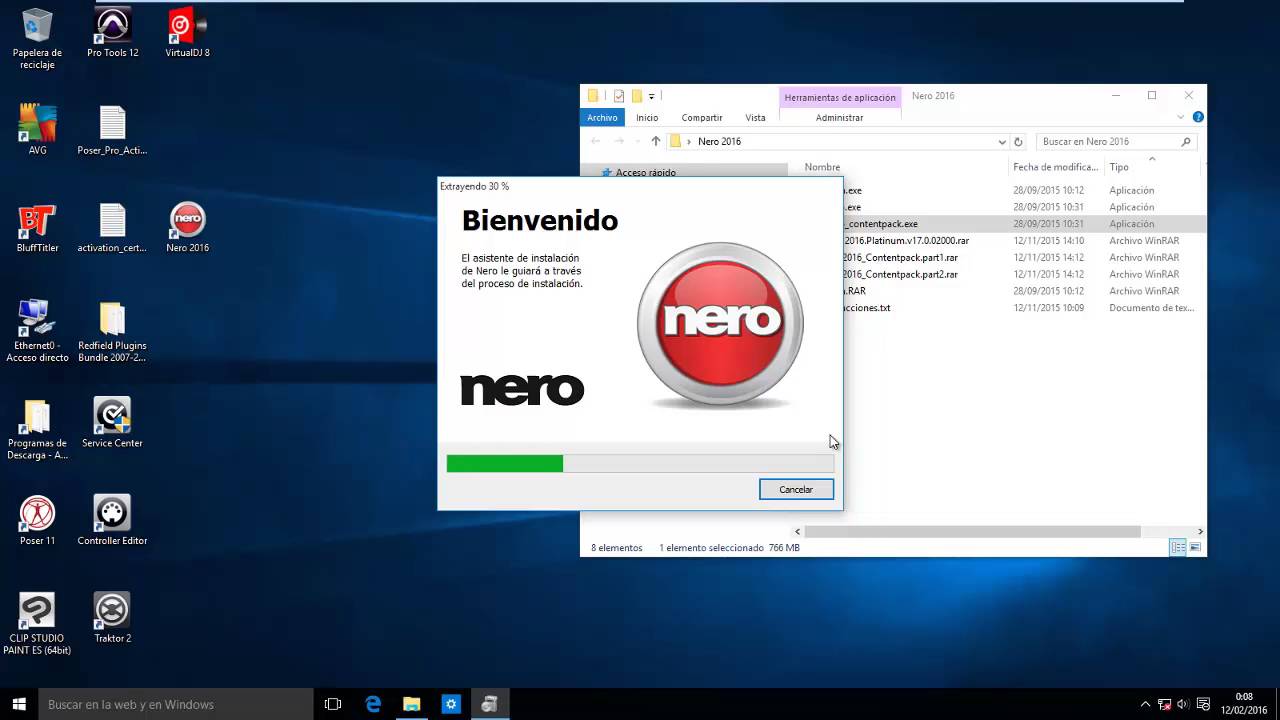
Task: Expand the path chevron before Nero 2016
Action: [689, 142]
